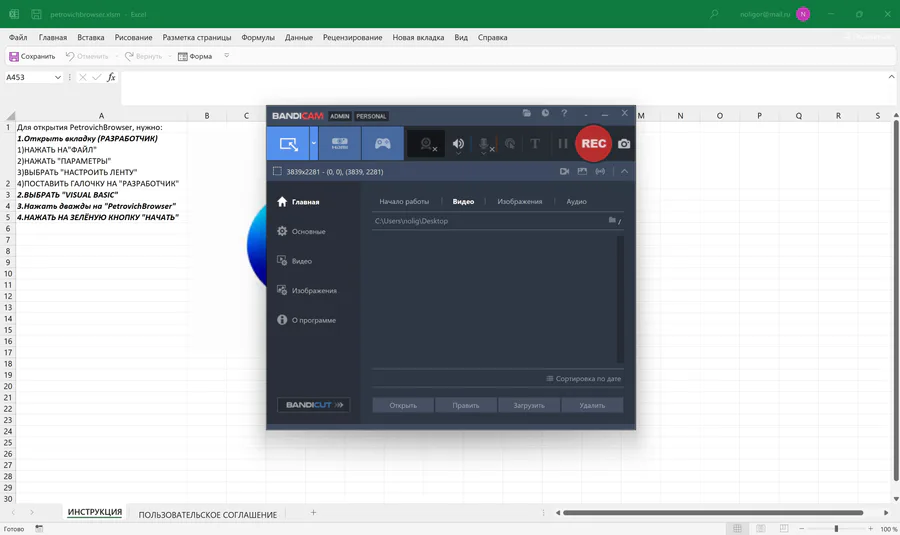Open Excel Главная ribbon tab
The height and width of the screenshot is (535, 900).
pos(53,37)
